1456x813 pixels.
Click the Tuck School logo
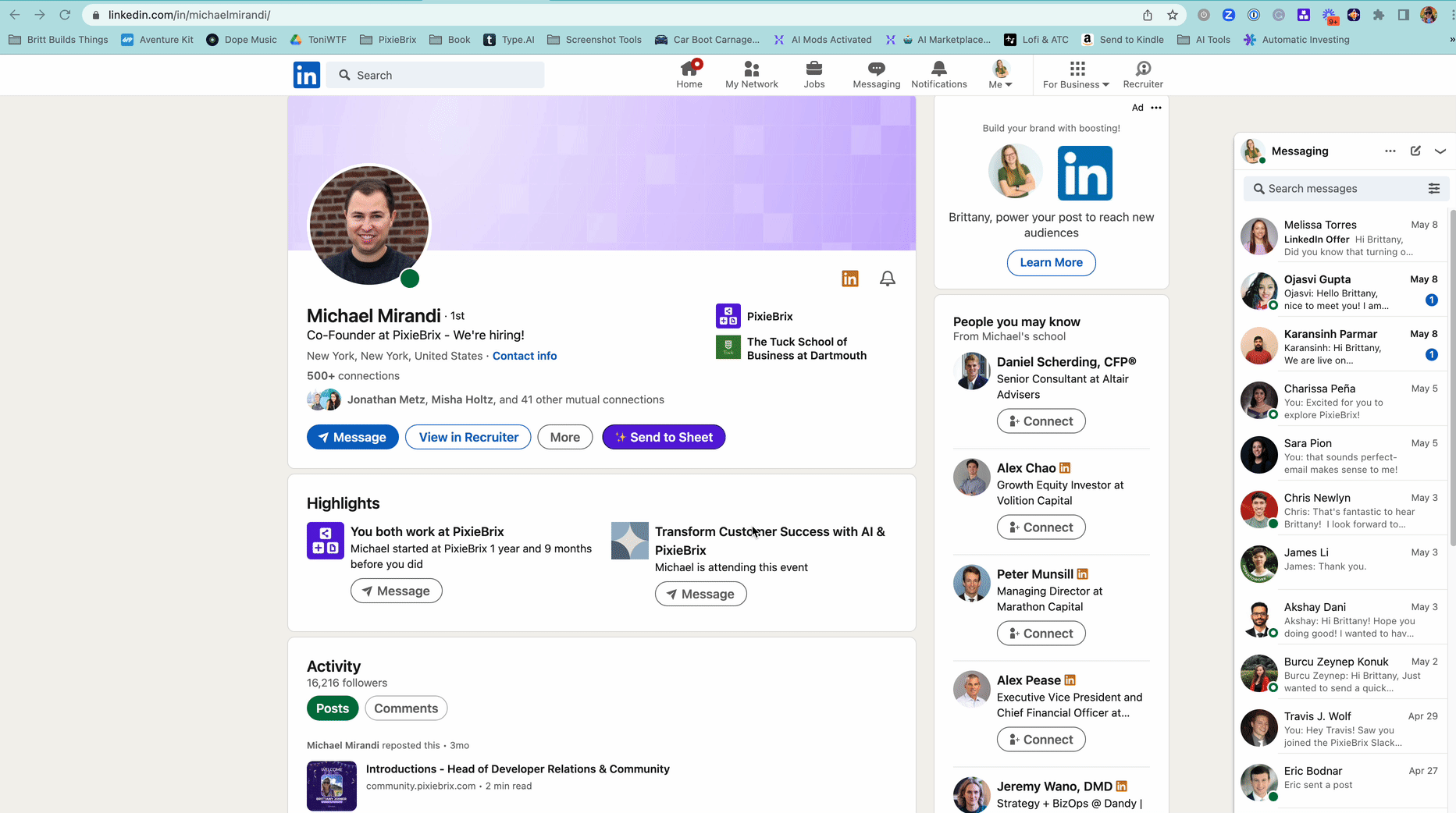pyautogui.click(x=728, y=347)
